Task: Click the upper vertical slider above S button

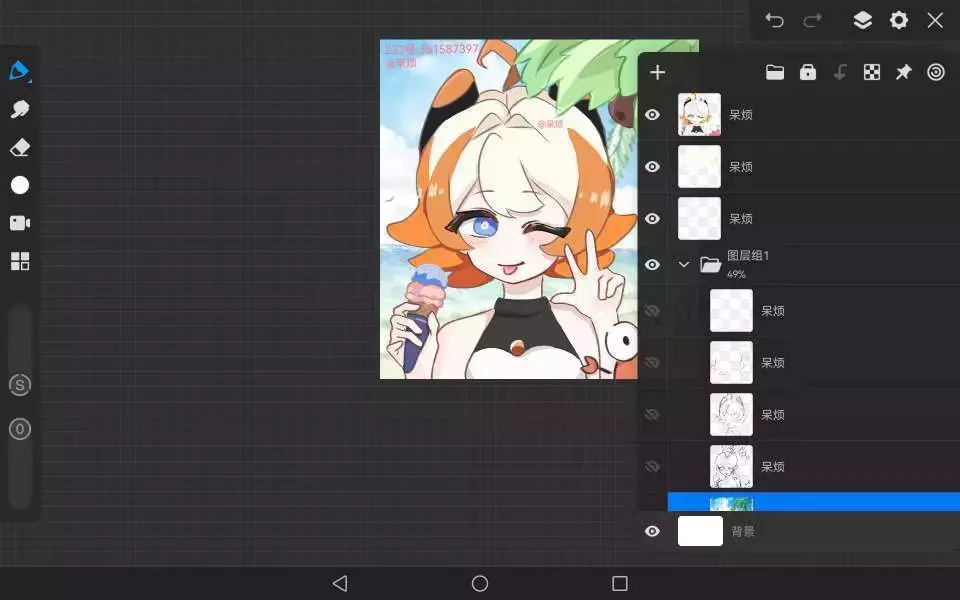Action: pos(20,337)
